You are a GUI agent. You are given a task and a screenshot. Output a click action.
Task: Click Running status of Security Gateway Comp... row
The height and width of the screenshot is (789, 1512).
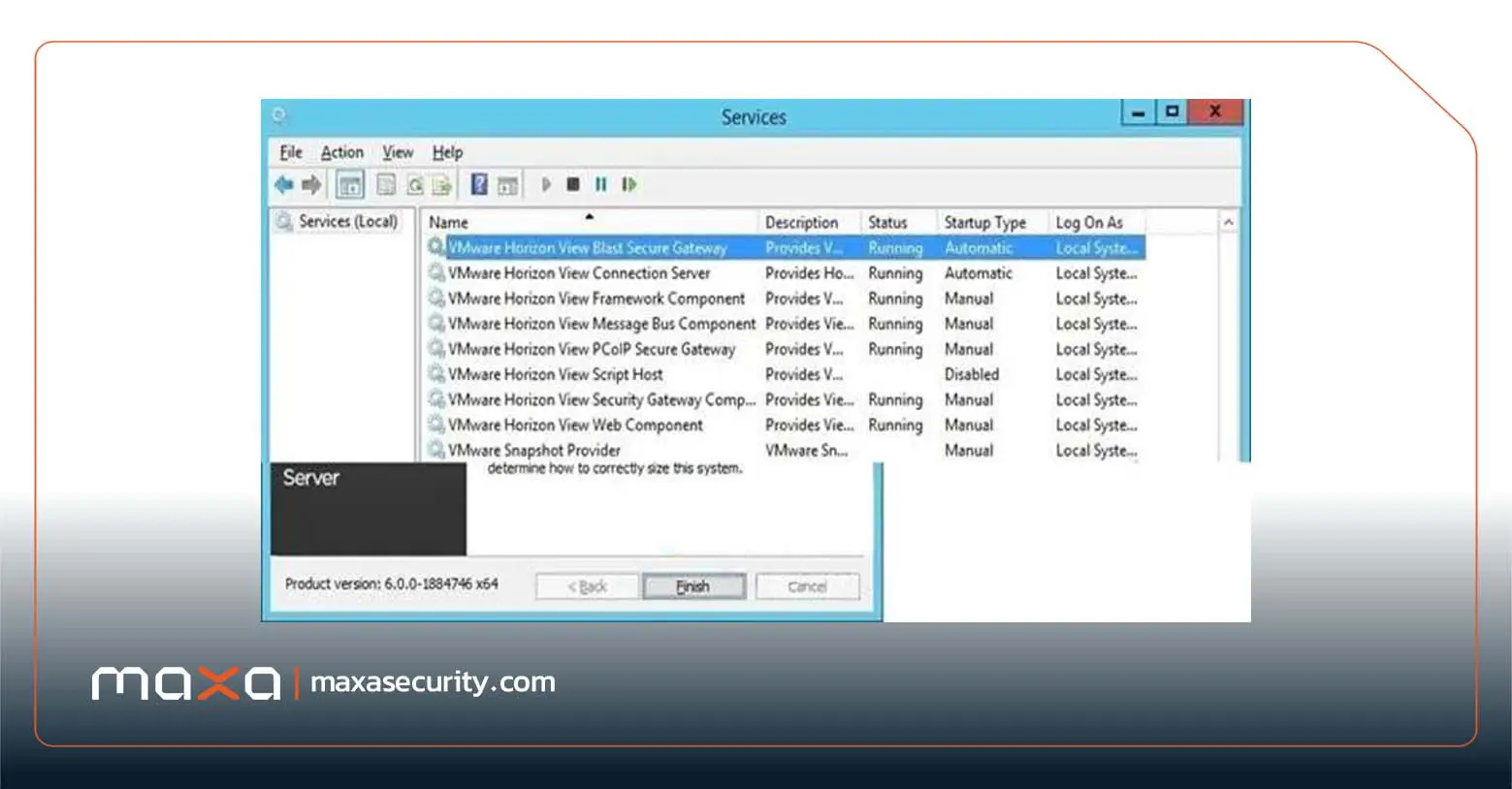coord(895,399)
